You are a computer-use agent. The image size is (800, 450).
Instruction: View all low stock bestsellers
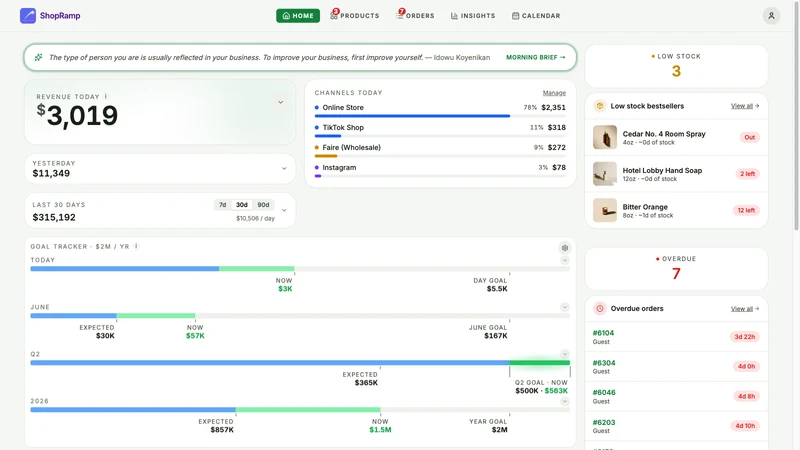[745, 106]
